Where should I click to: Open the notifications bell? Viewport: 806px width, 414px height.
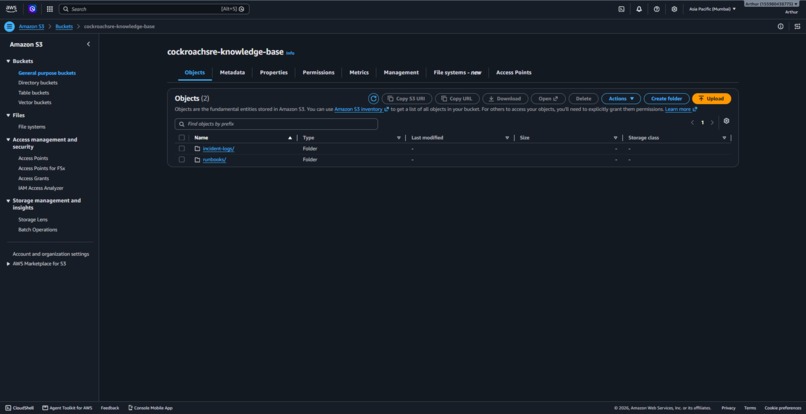[639, 9]
